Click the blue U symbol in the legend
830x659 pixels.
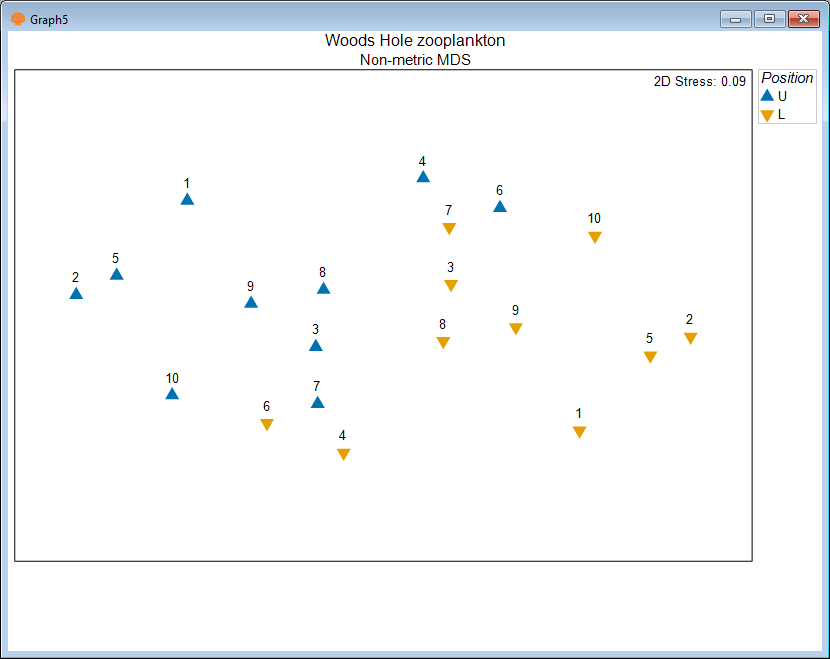tap(768, 96)
